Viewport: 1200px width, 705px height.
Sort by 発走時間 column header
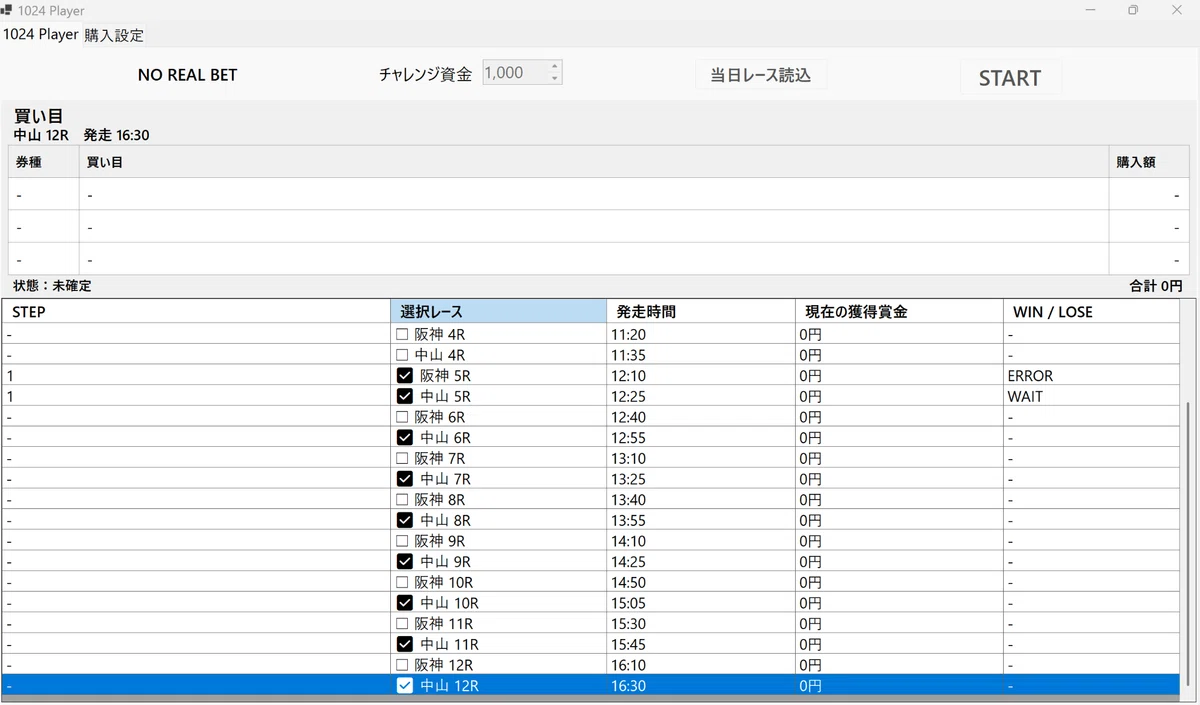point(700,312)
